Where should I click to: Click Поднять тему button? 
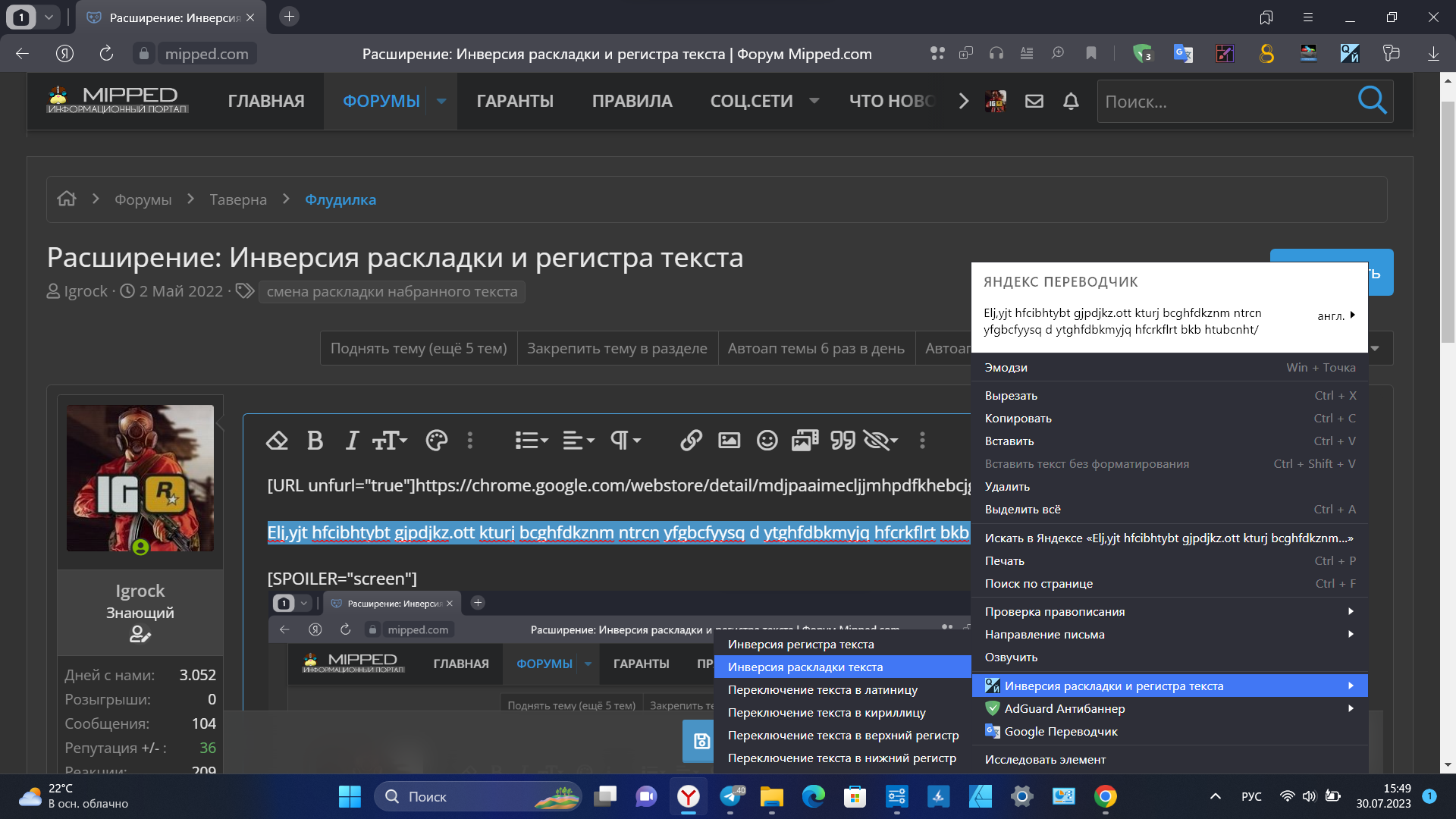click(x=419, y=348)
